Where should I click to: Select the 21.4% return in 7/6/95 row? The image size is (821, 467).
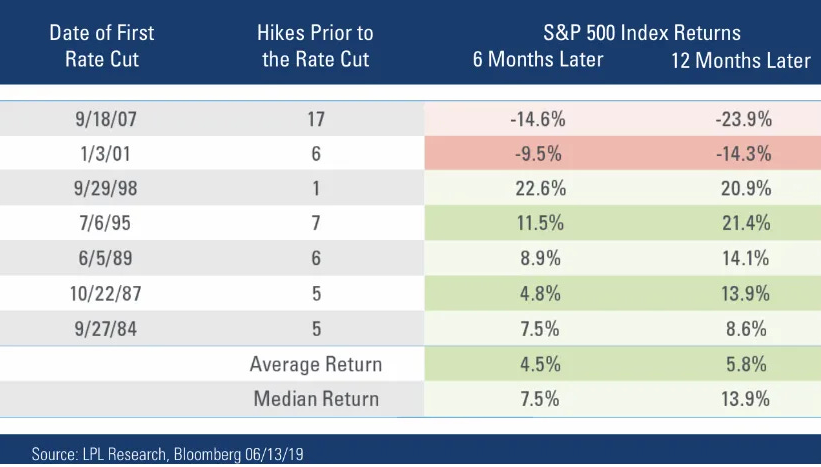(746, 223)
